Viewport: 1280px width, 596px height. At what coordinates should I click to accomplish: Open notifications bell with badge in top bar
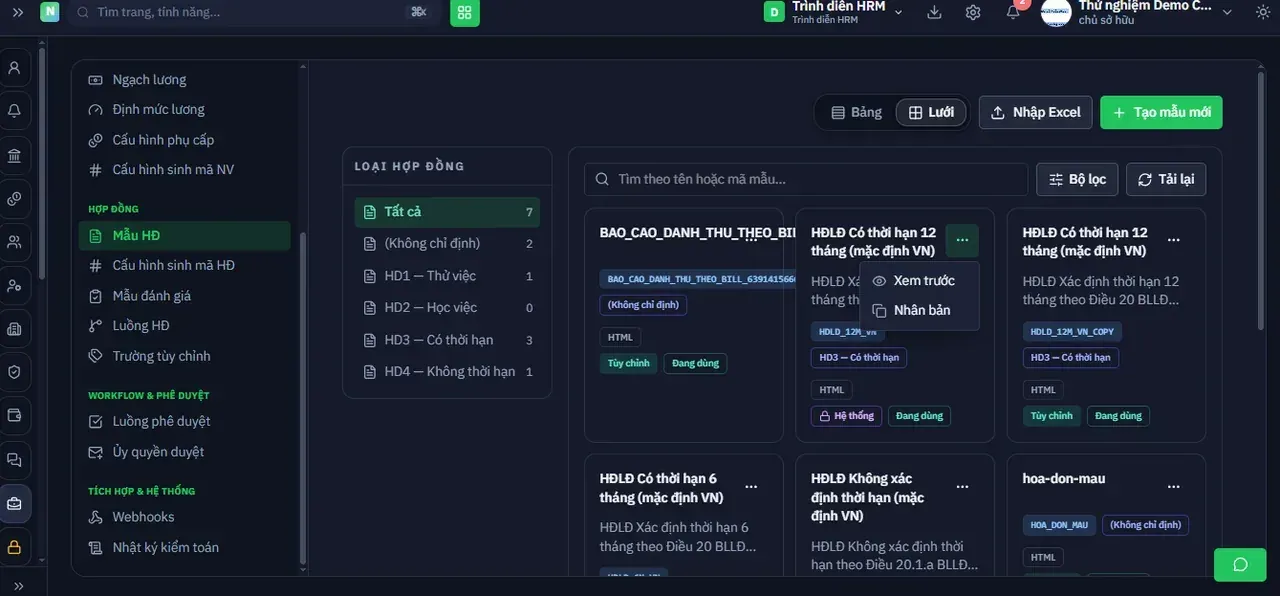point(1013,12)
